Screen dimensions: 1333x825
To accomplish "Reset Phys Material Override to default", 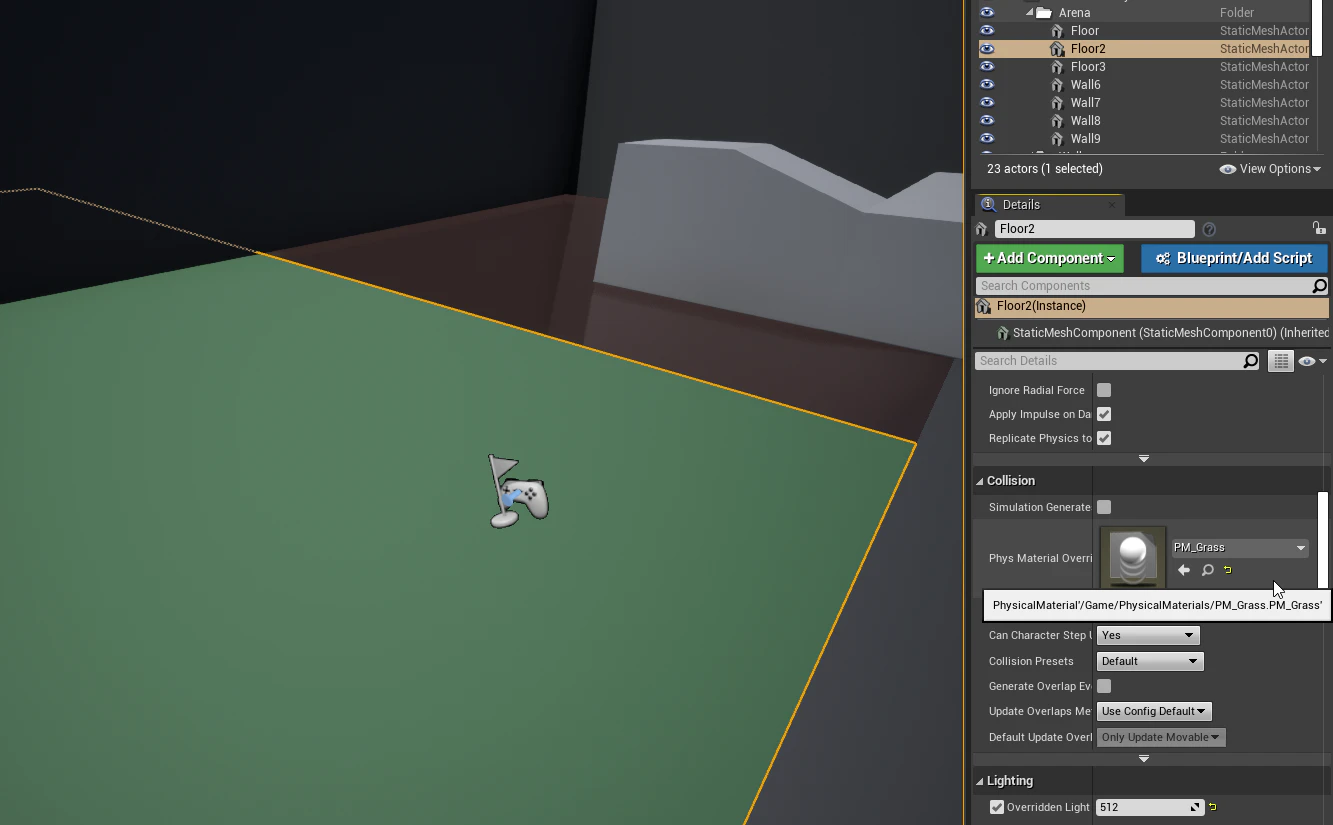I will click(1228, 570).
